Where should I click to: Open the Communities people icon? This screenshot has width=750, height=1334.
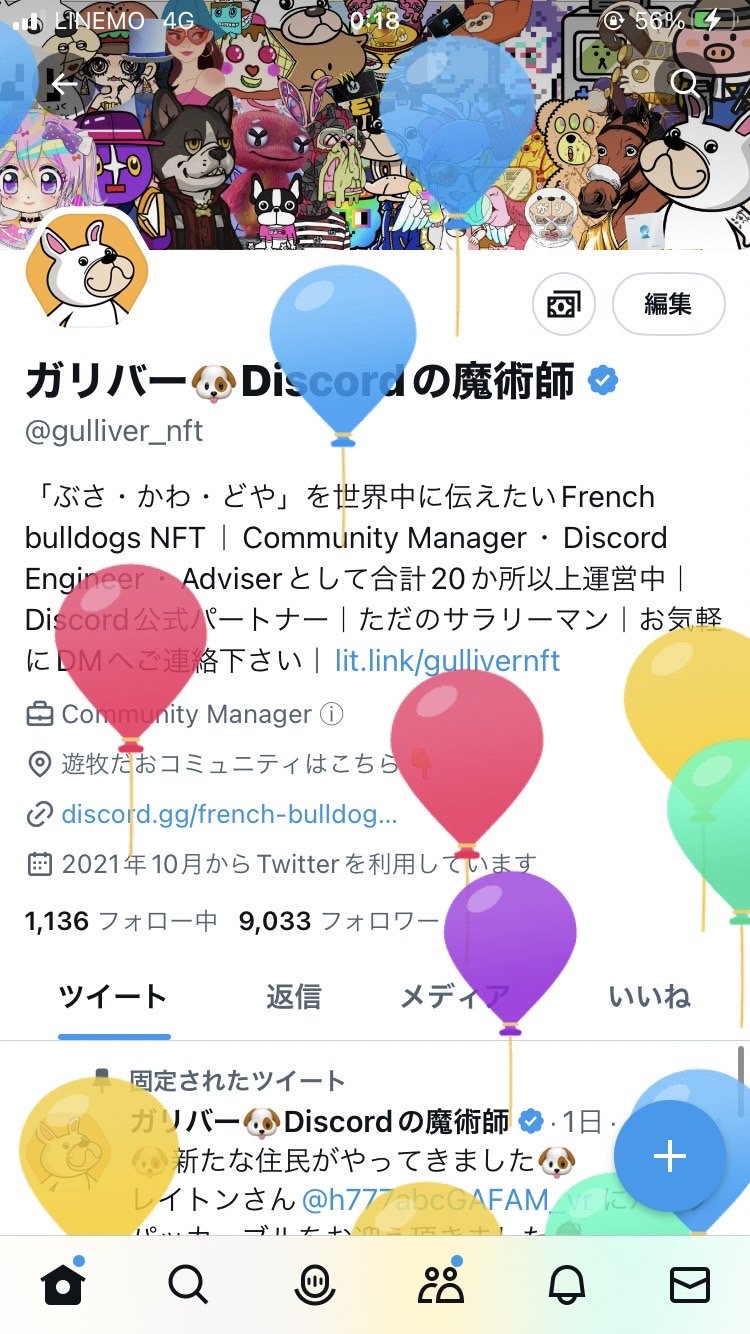(440, 1283)
